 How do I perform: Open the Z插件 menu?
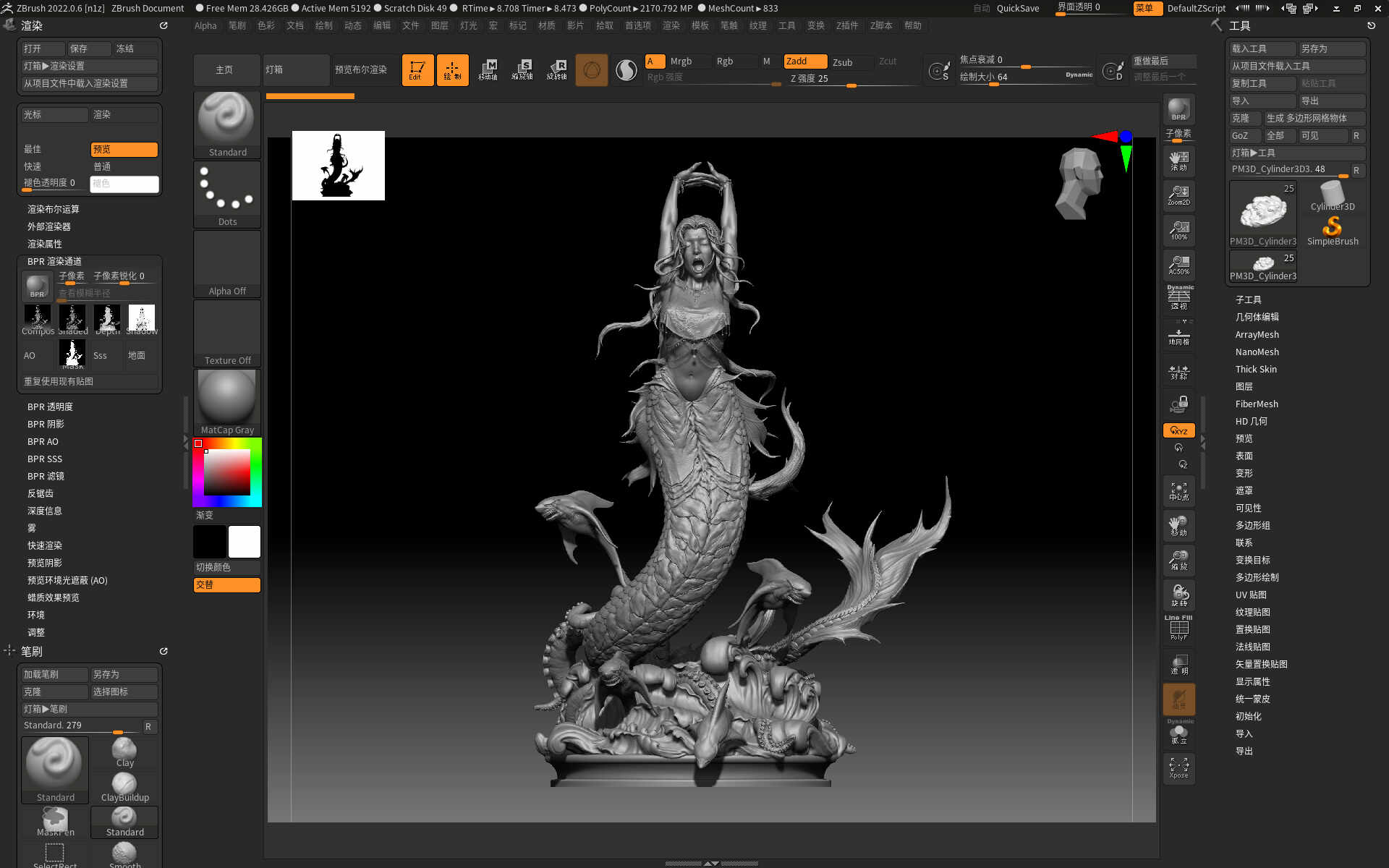[x=846, y=25]
